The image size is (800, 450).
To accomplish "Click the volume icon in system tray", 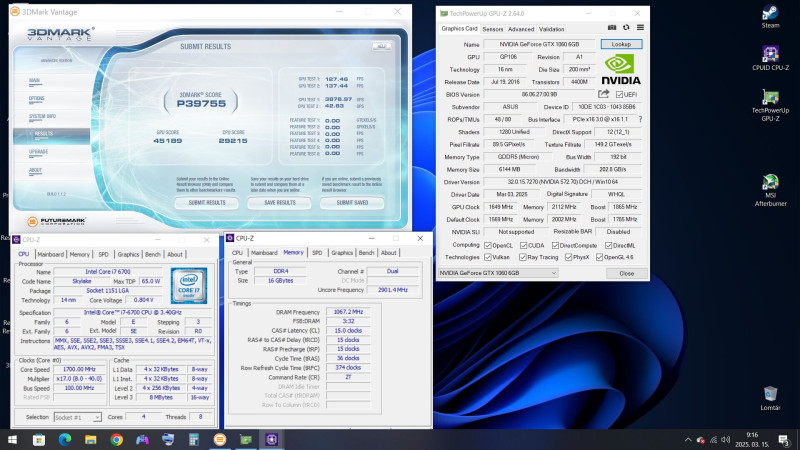I will [x=726, y=440].
